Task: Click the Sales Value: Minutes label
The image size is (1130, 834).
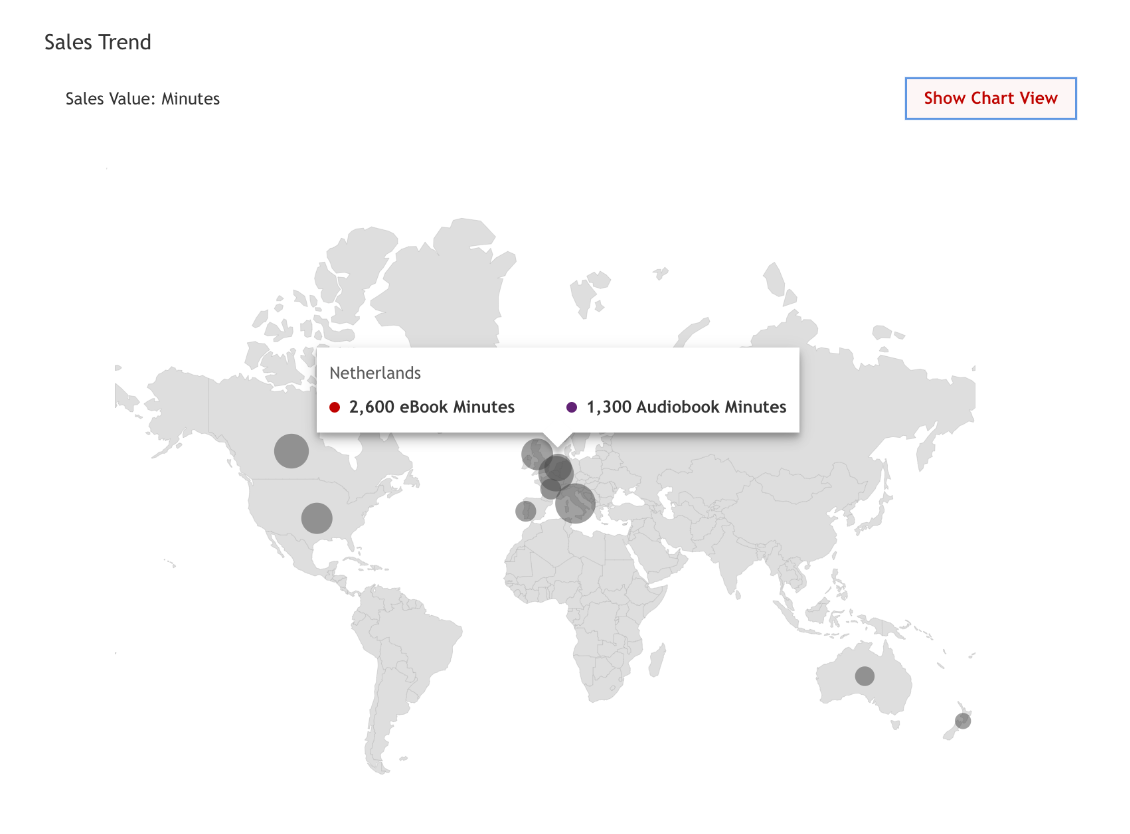Action: pyautogui.click(x=142, y=98)
